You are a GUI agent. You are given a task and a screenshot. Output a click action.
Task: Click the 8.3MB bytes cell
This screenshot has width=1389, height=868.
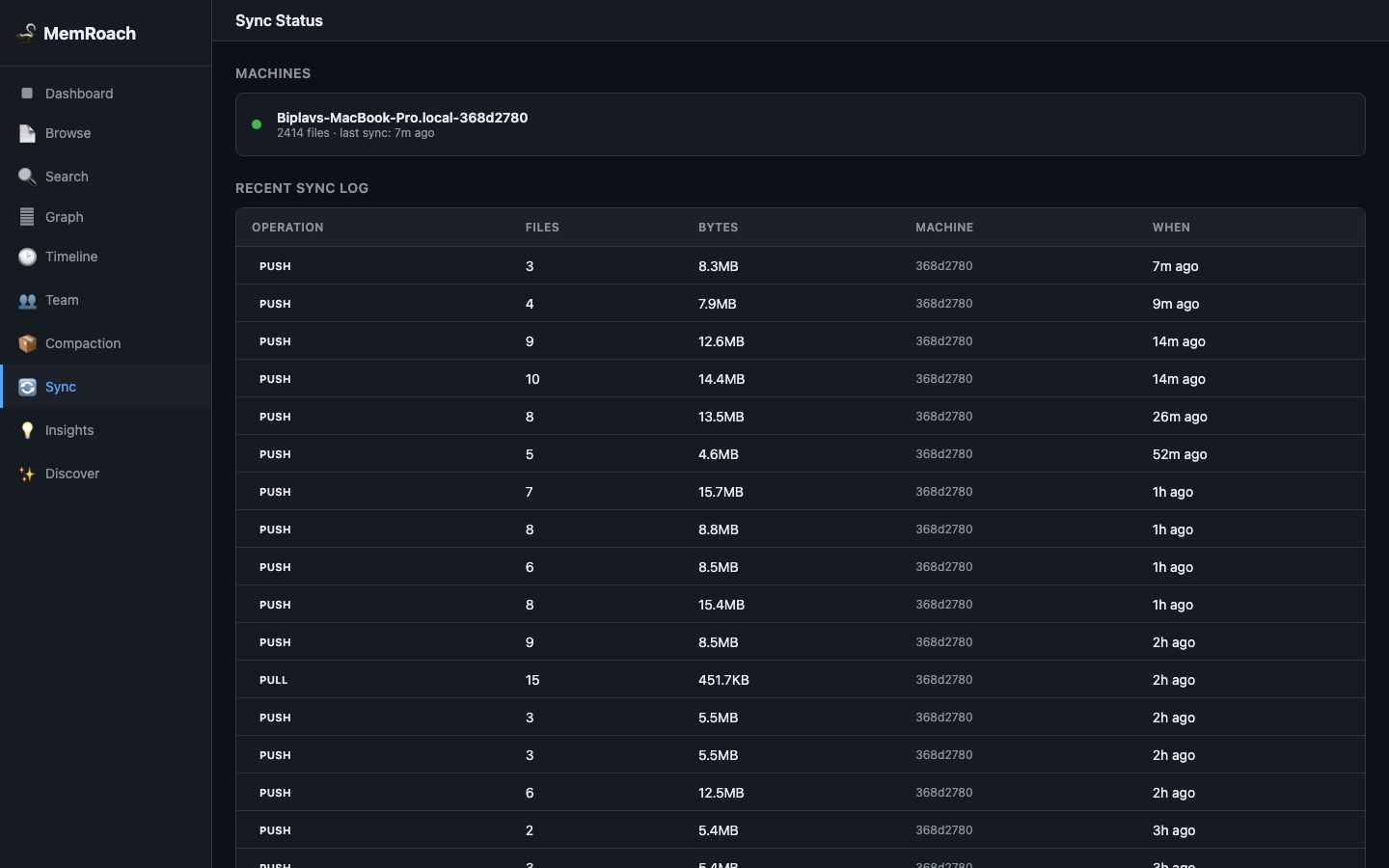(x=718, y=266)
